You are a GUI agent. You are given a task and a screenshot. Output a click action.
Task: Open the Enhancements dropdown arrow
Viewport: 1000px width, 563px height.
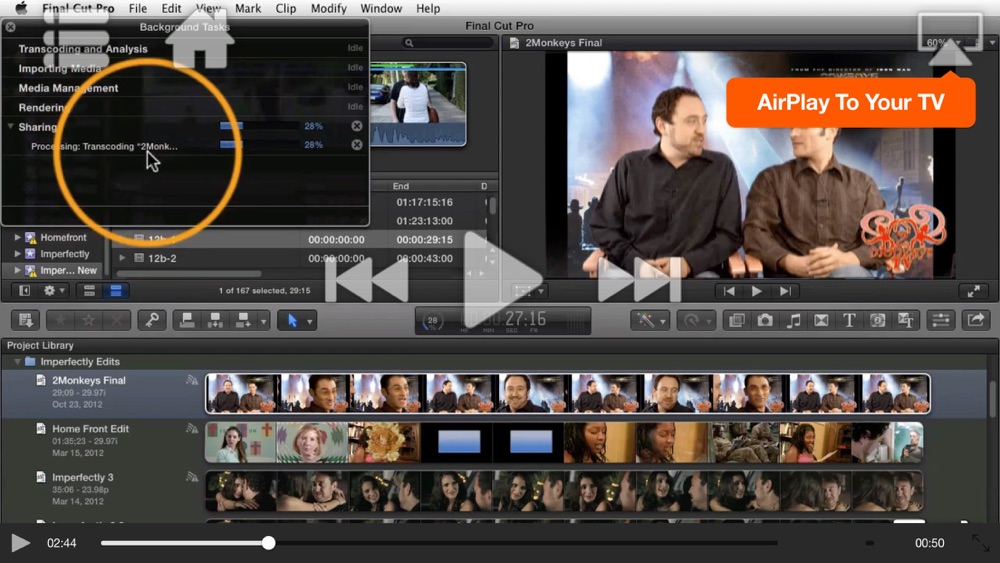pos(663,321)
